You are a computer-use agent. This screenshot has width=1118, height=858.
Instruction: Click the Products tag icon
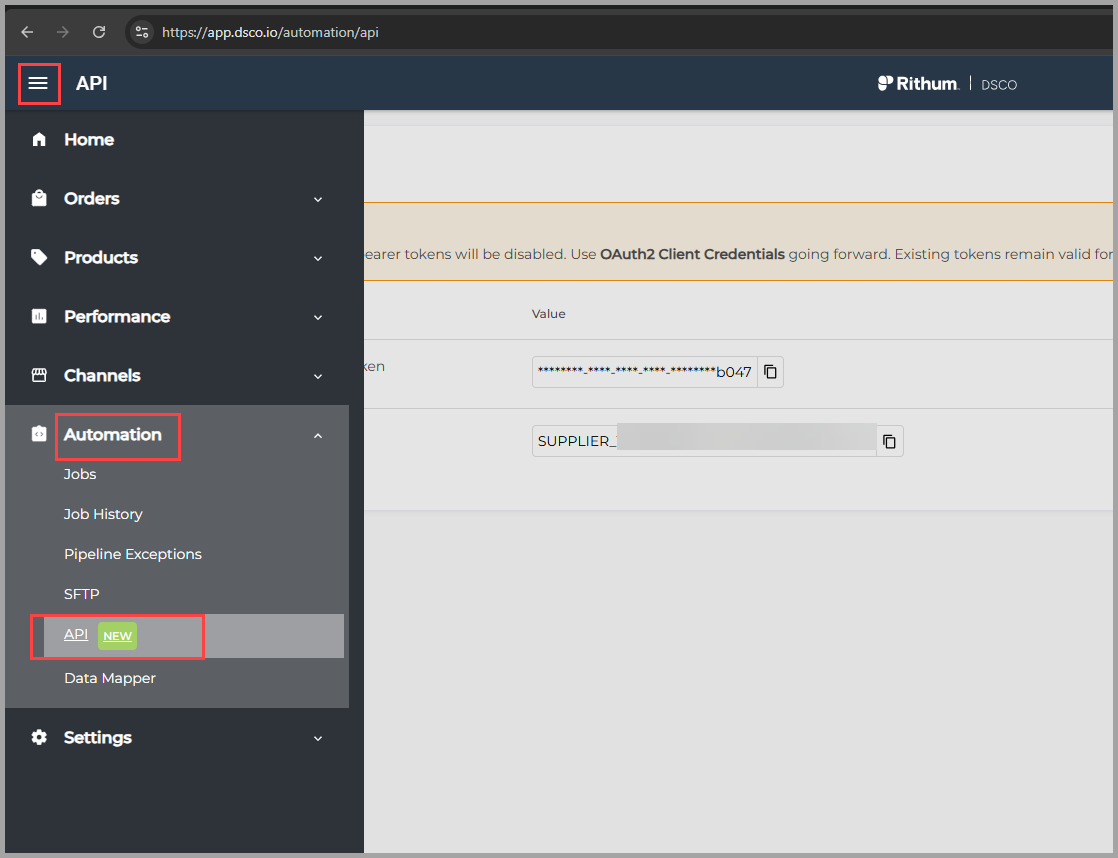tap(39, 257)
